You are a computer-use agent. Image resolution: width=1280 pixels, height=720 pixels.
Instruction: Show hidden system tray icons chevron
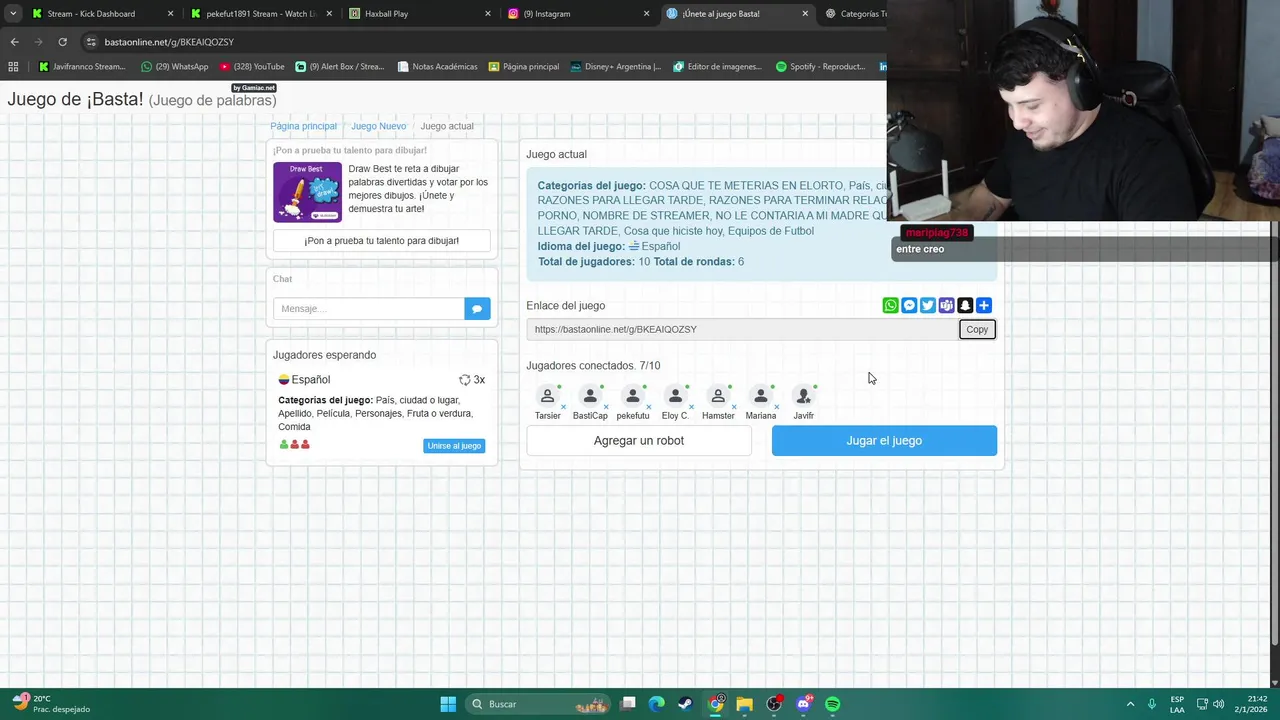click(1130, 704)
